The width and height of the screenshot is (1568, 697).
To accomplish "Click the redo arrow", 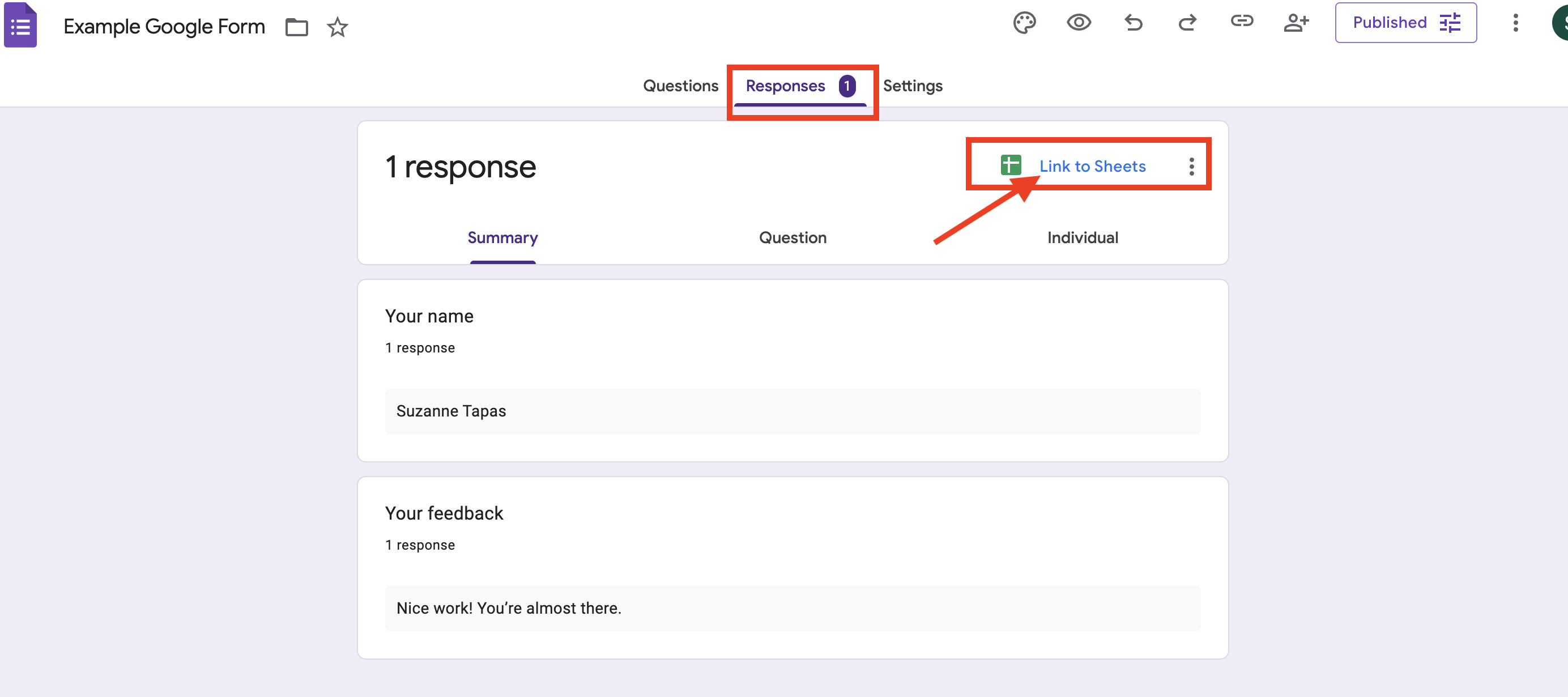I will [1187, 23].
